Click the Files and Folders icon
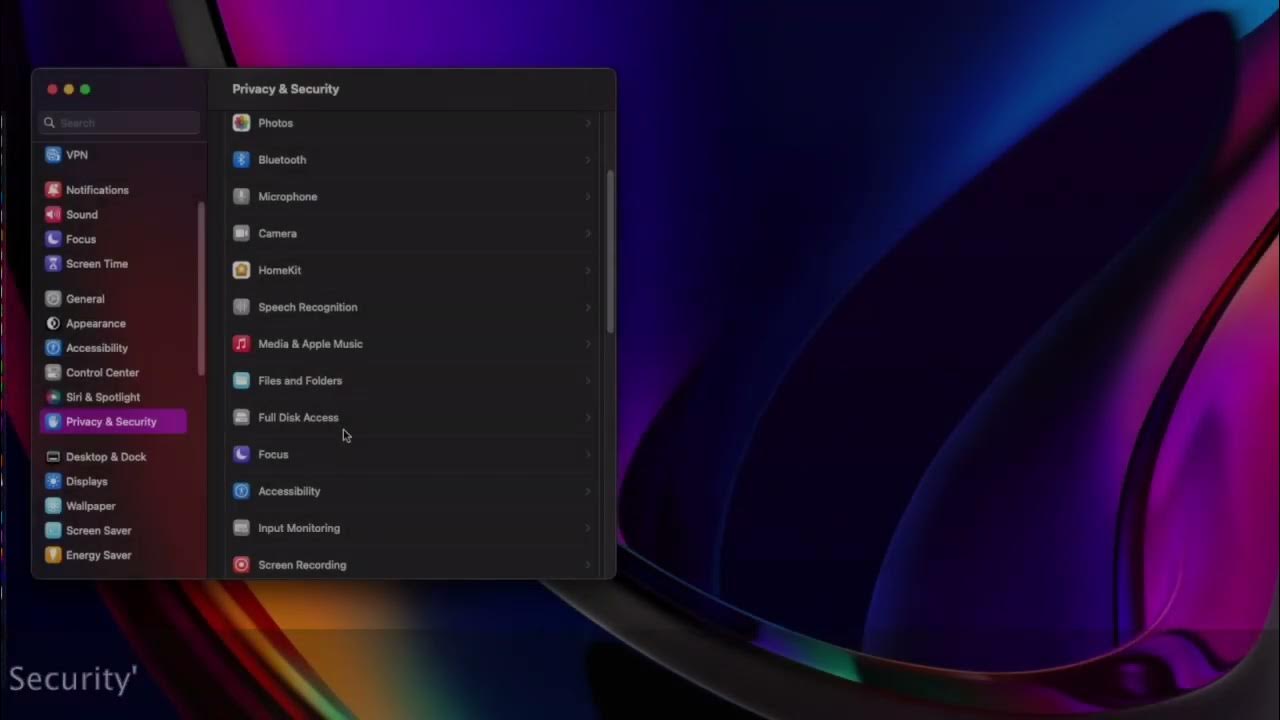Screen dimensions: 1280x720 [241, 381]
